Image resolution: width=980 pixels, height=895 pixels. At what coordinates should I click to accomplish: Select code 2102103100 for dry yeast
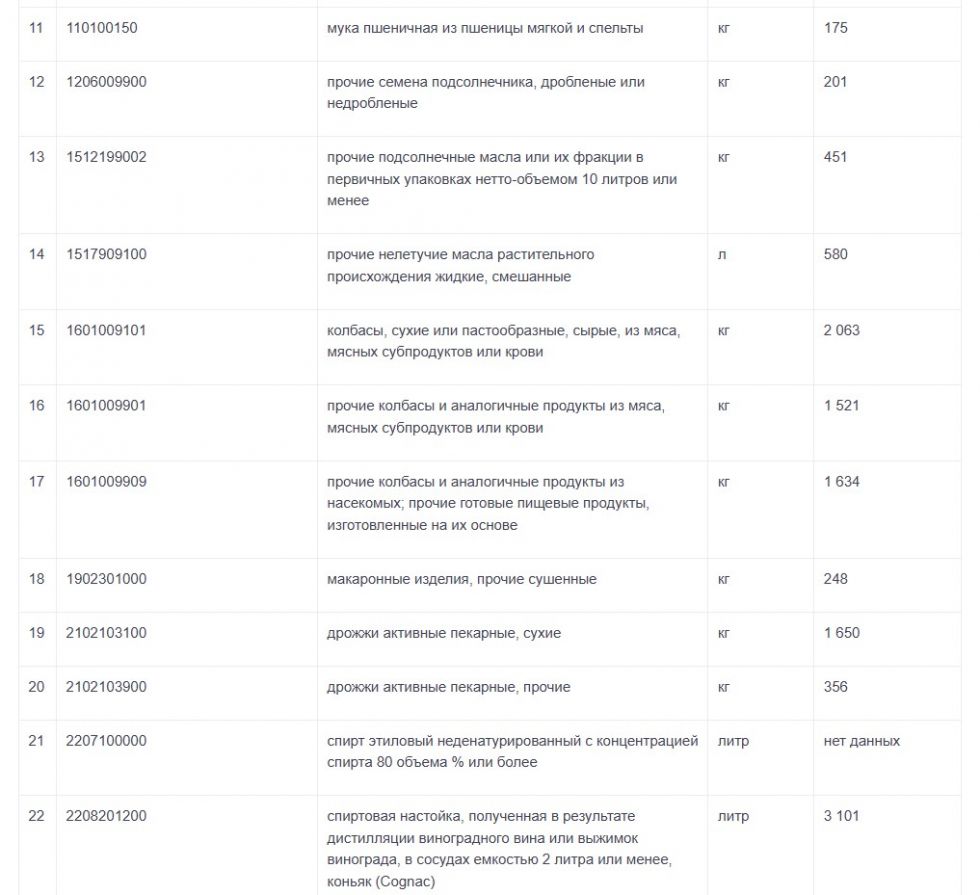(x=106, y=633)
